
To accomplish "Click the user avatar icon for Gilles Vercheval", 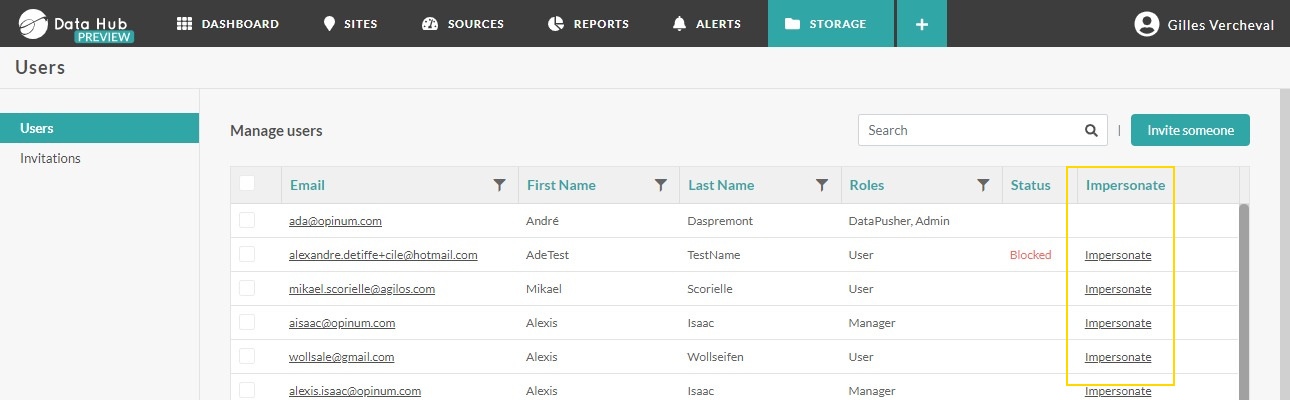I will coord(1146,24).
